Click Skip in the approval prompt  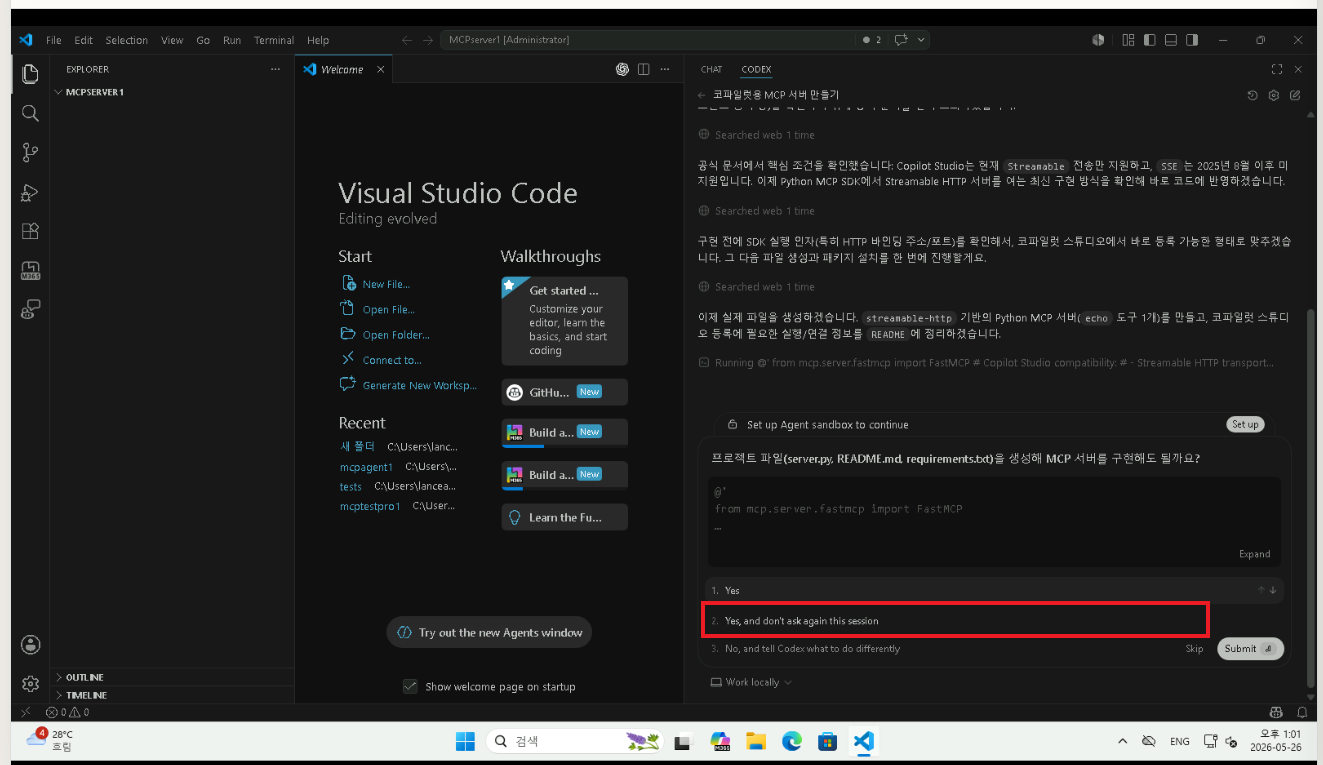coord(1194,648)
